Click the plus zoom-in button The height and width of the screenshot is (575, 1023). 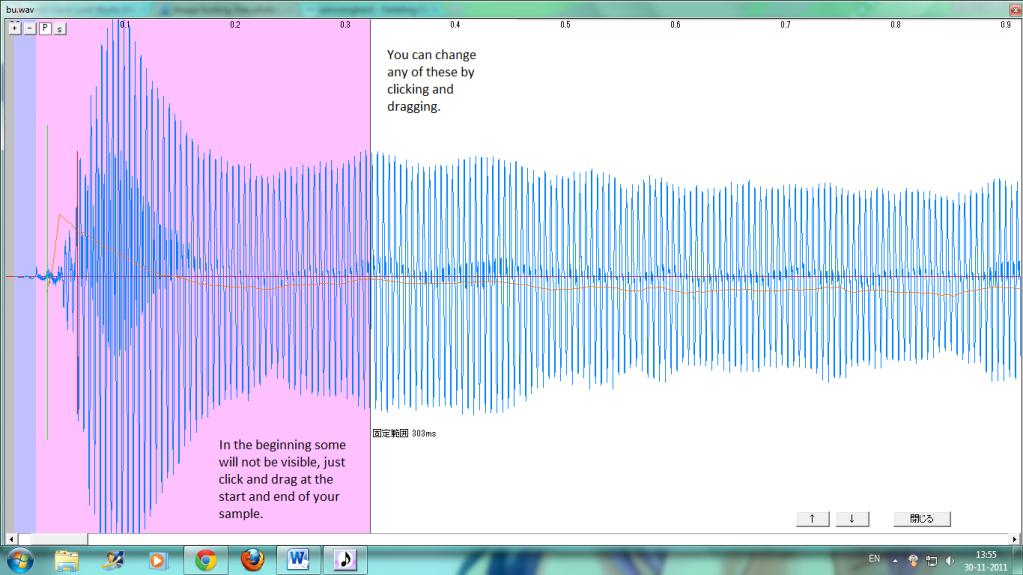click(x=14, y=28)
